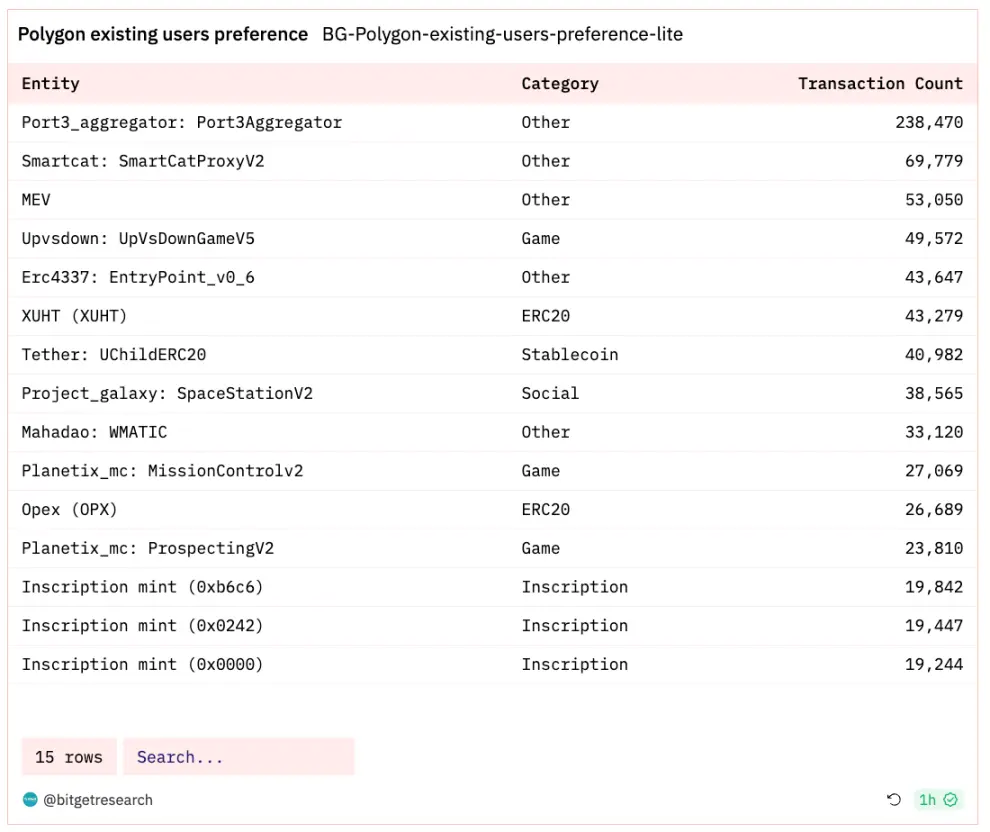
Task: Select Inscription mint (0xb6c6) row
Action: click(142, 587)
